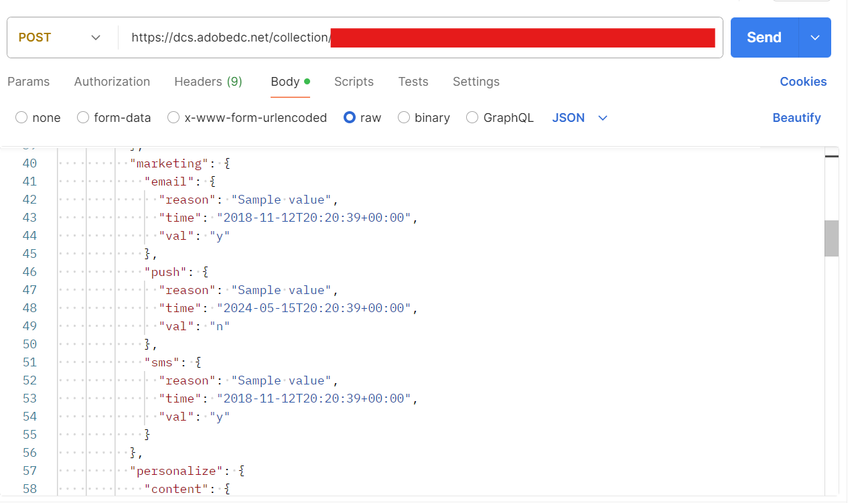
Task: Open the Authorization tab
Action: [x=112, y=82]
